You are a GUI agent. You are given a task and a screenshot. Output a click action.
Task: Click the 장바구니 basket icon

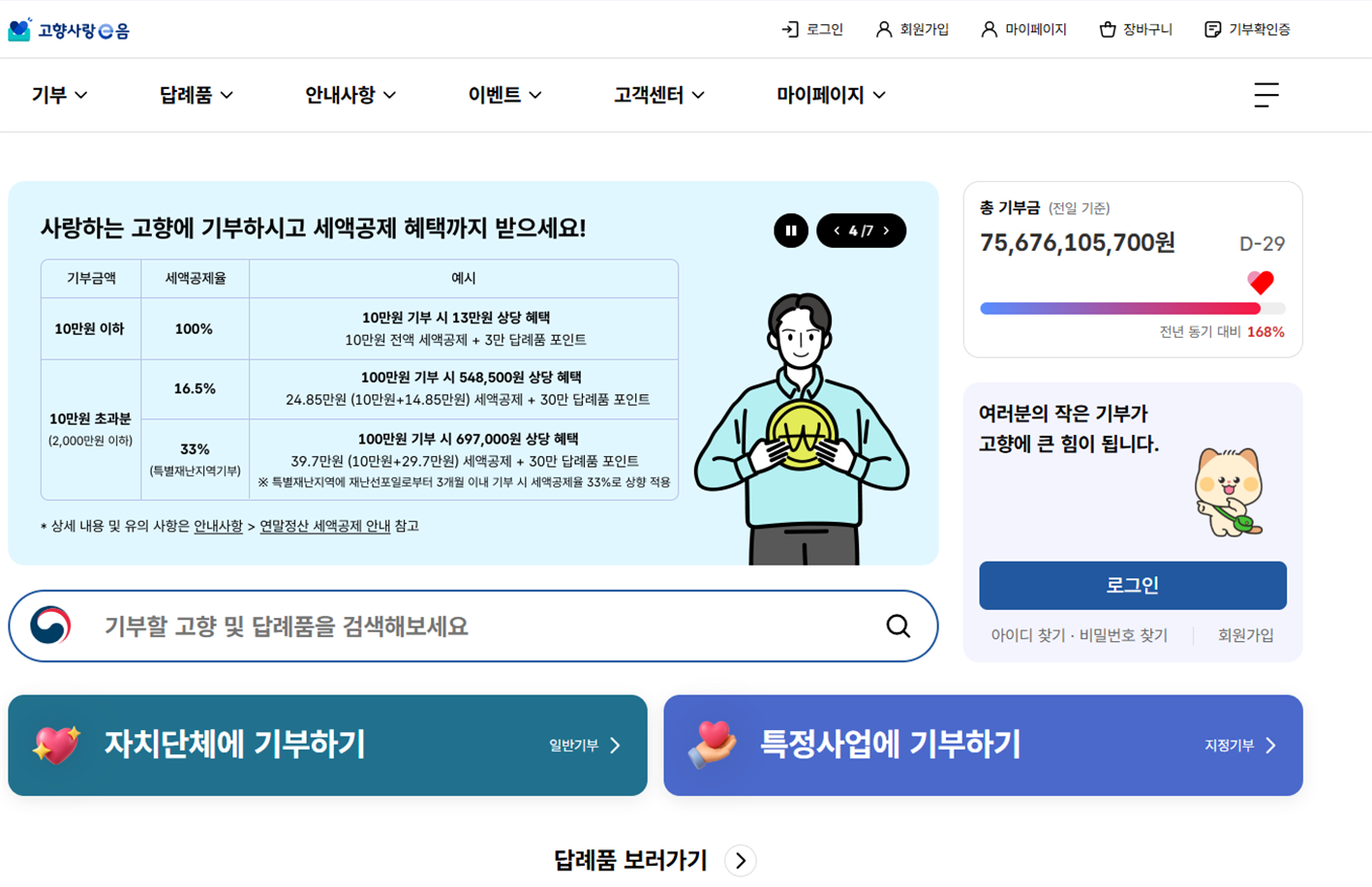click(1108, 30)
